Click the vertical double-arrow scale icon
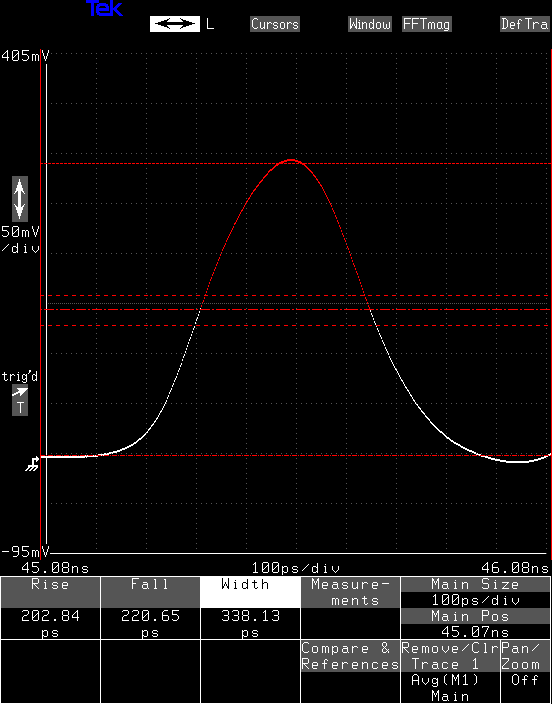Image resolution: width=552 pixels, height=704 pixels. tap(20, 198)
